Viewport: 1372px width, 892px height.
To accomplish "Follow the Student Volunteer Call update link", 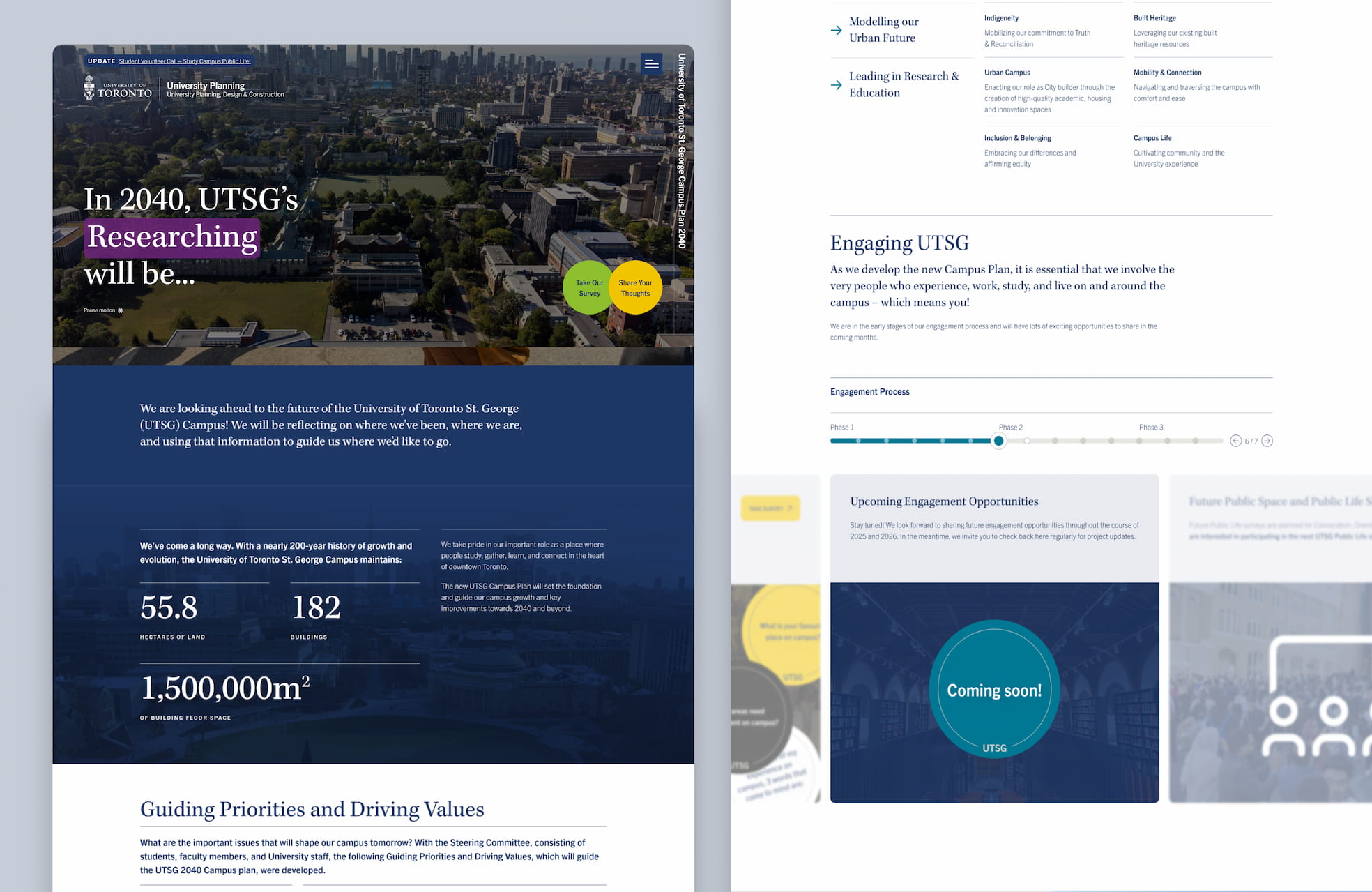I will 185,61.
